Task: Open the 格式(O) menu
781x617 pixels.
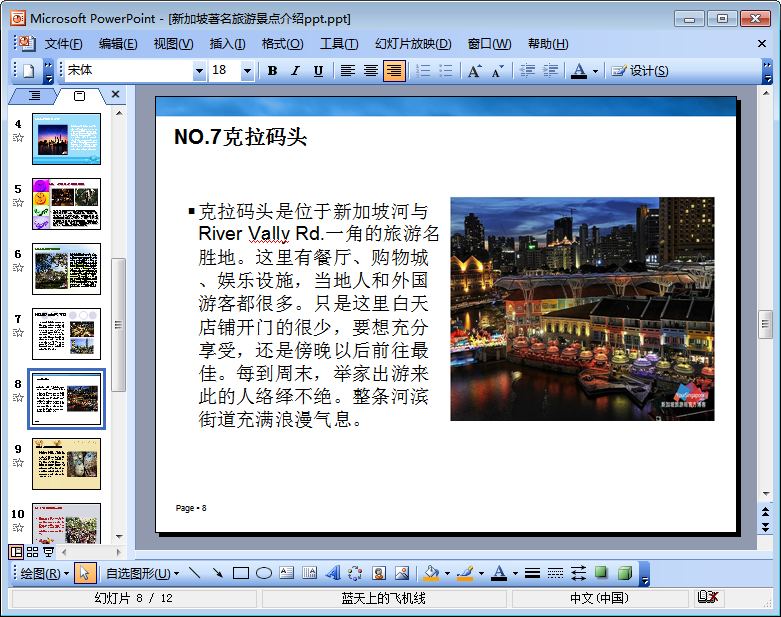Action: (x=282, y=44)
